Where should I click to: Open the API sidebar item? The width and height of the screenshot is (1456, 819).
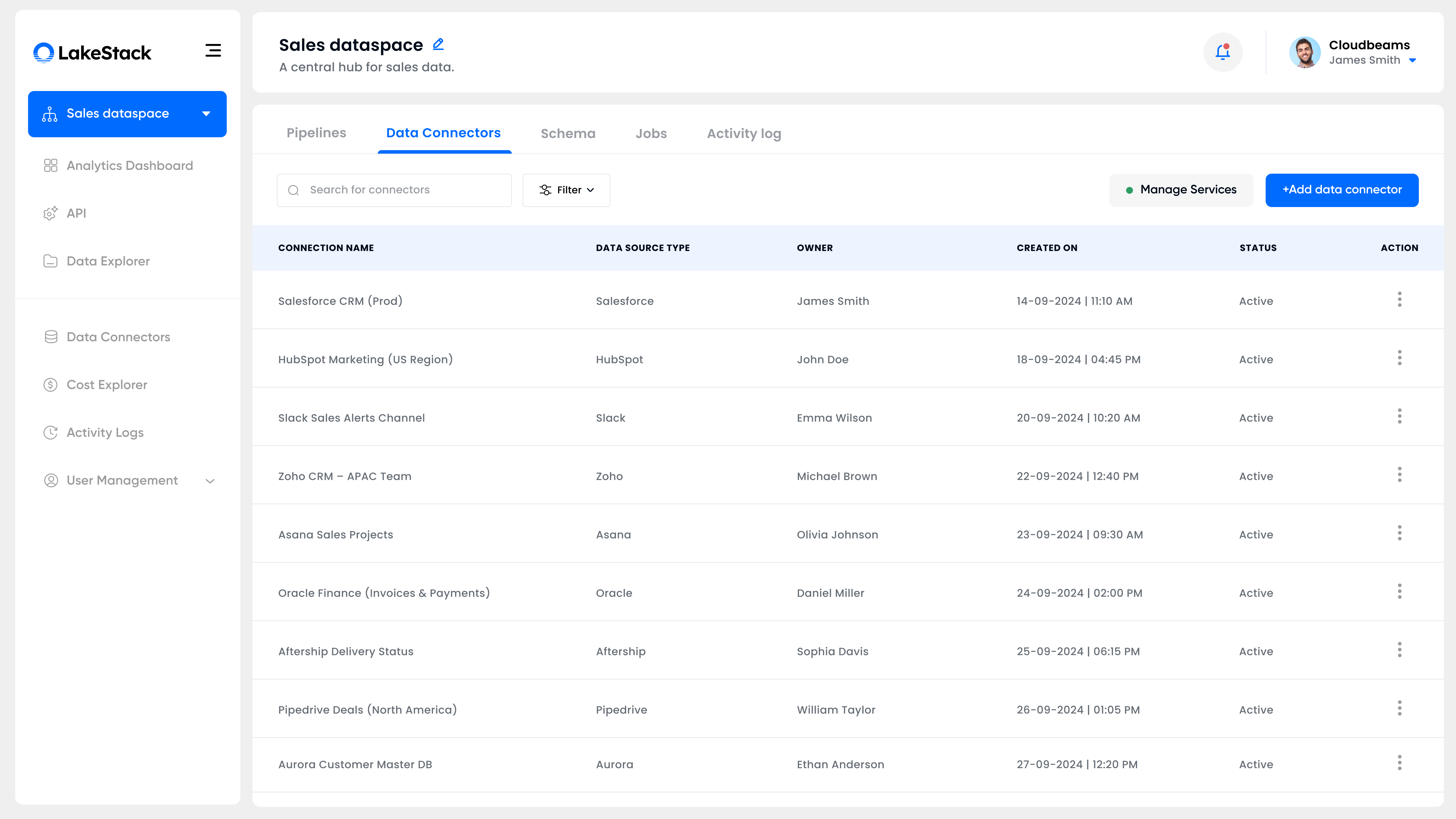point(76,213)
